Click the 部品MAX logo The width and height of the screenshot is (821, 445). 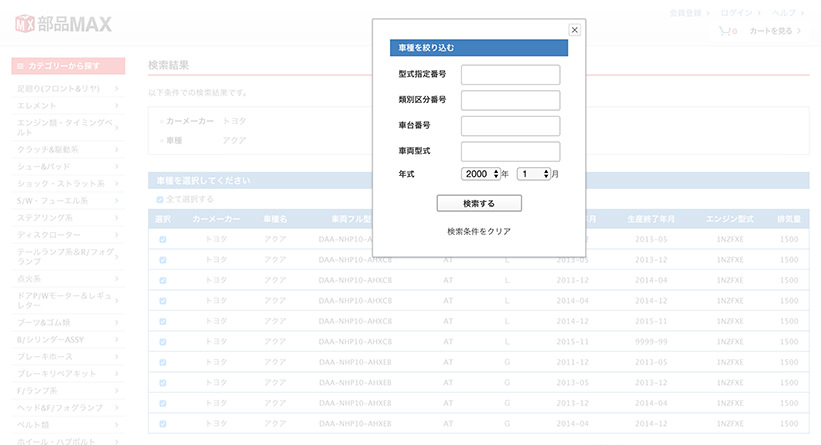pos(63,24)
